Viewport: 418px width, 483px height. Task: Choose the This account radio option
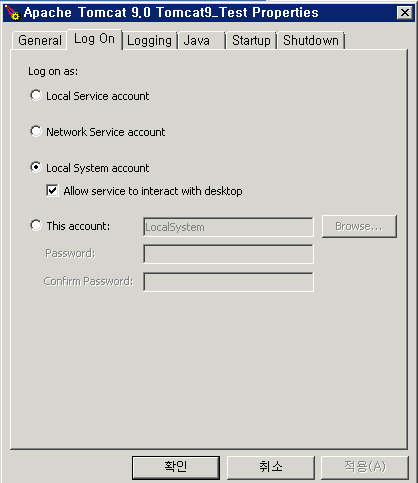[36, 225]
